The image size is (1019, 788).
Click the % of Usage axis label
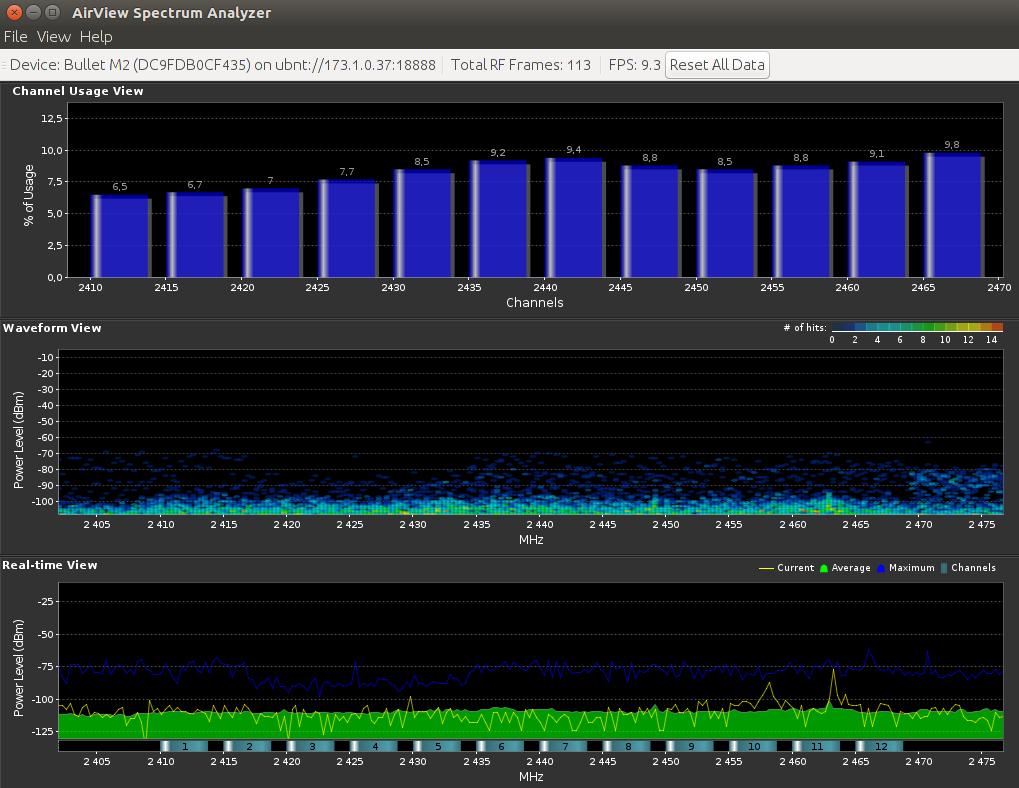coord(29,195)
